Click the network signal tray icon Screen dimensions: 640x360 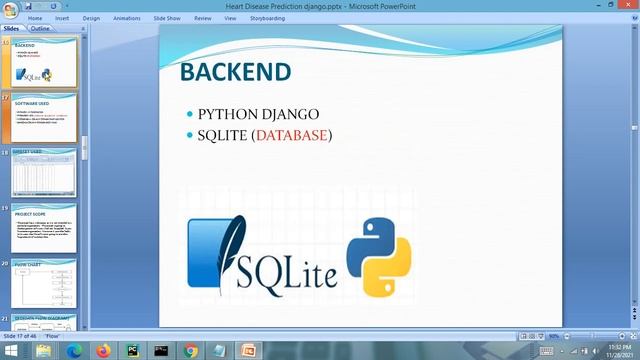574,351
